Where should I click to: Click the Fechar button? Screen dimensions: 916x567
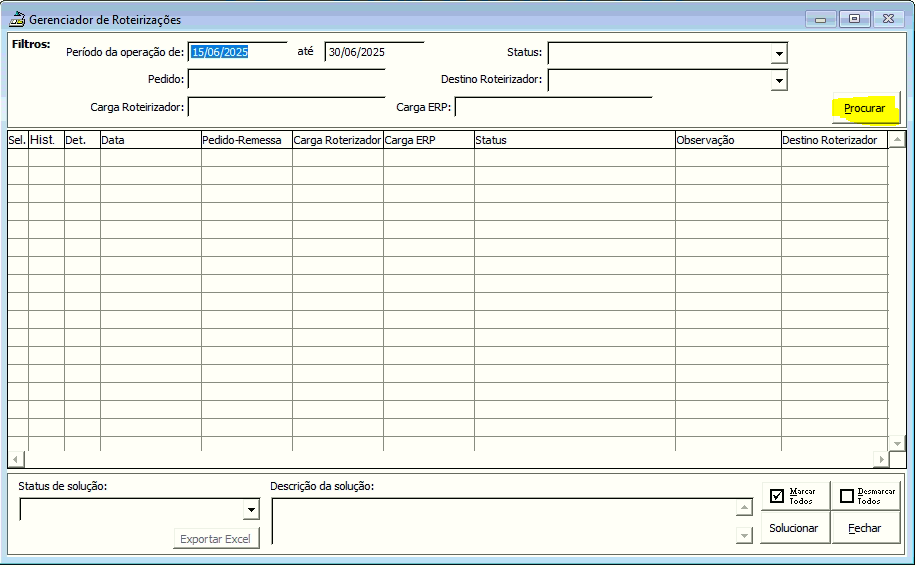point(865,528)
